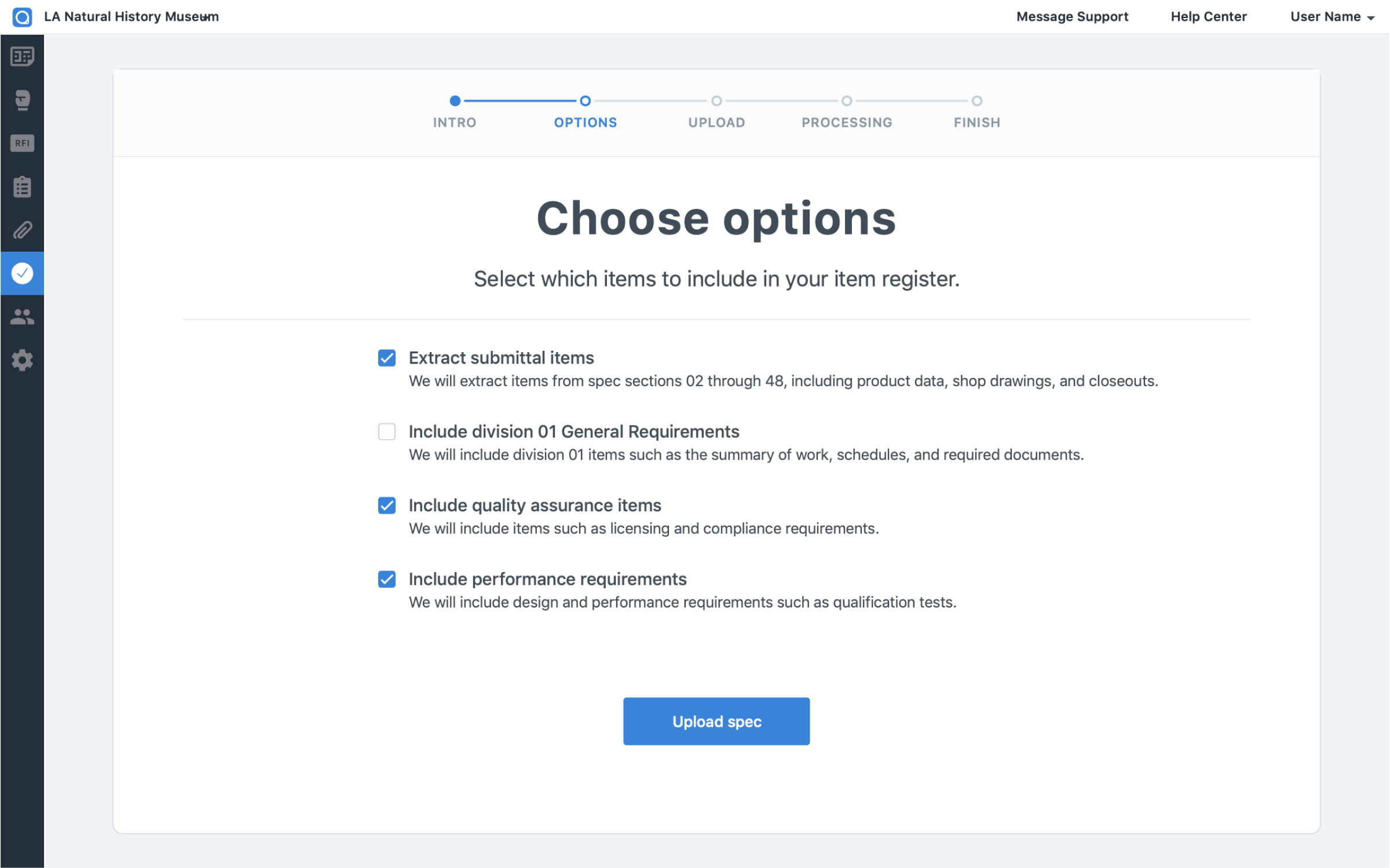
Task: Uncheck Extract submittal items
Action: pos(386,358)
